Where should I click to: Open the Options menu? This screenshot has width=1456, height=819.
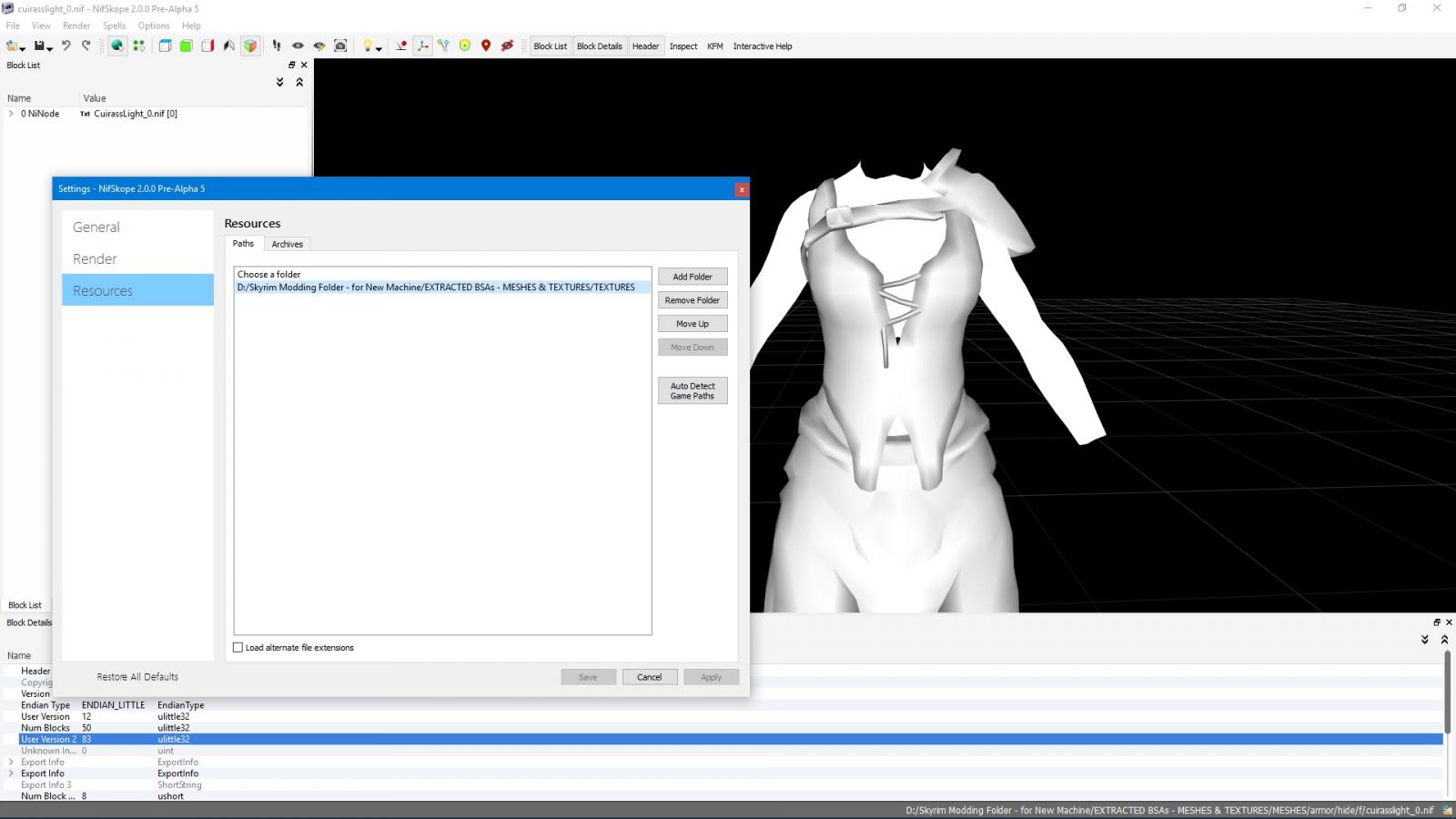[154, 25]
